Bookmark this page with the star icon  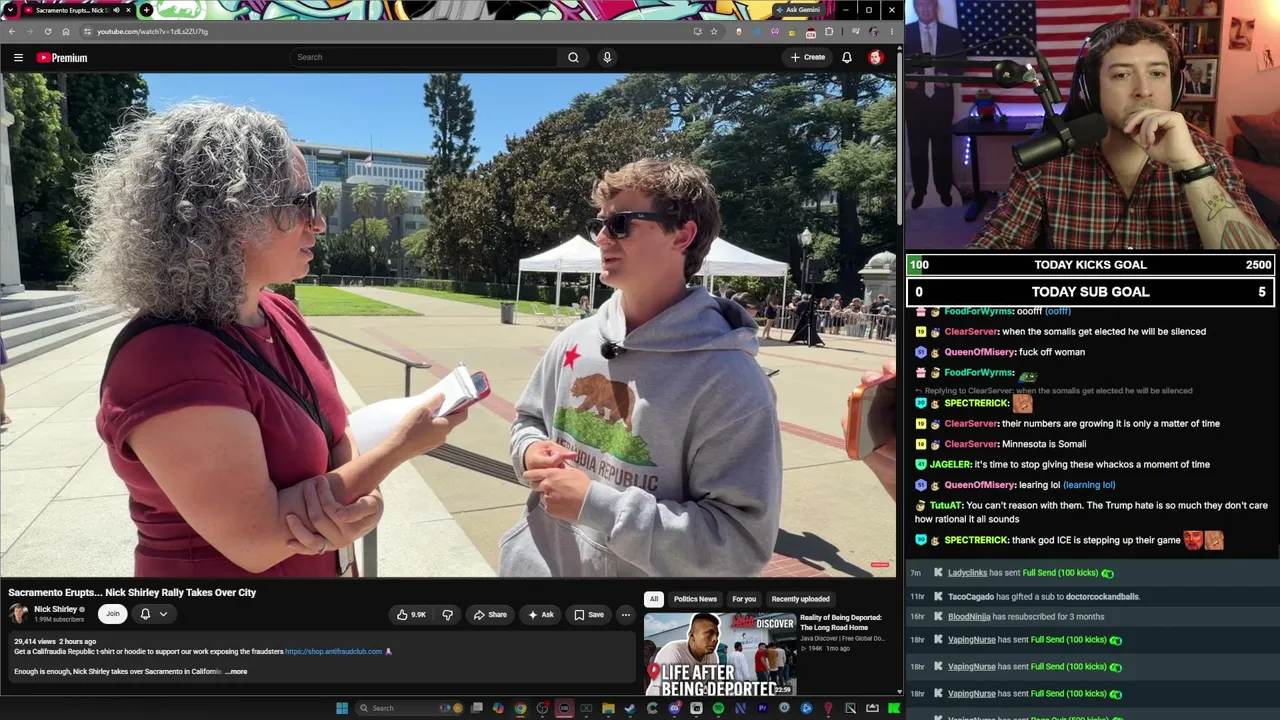714,31
